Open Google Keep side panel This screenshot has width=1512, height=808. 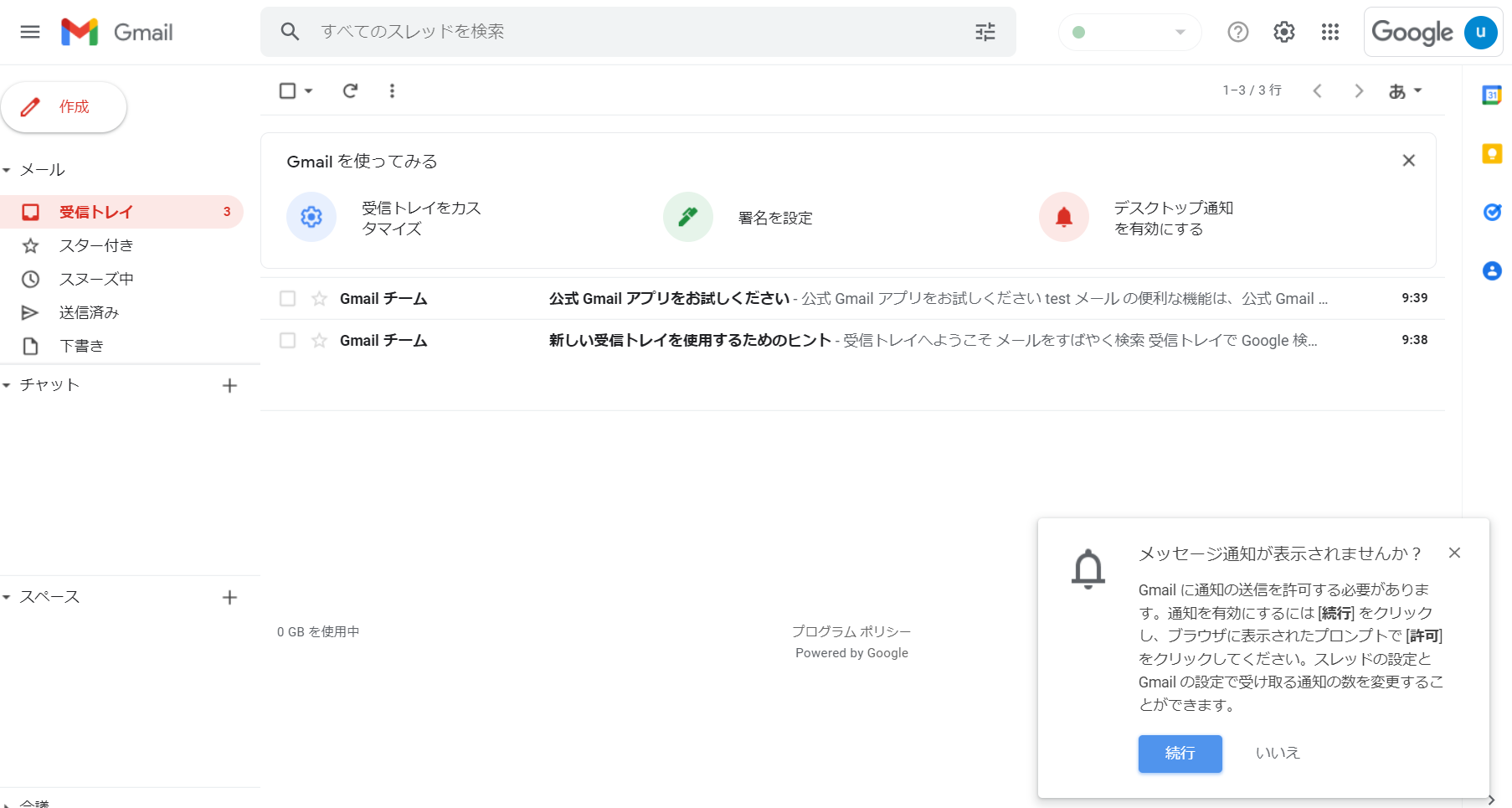click(1492, 153)
